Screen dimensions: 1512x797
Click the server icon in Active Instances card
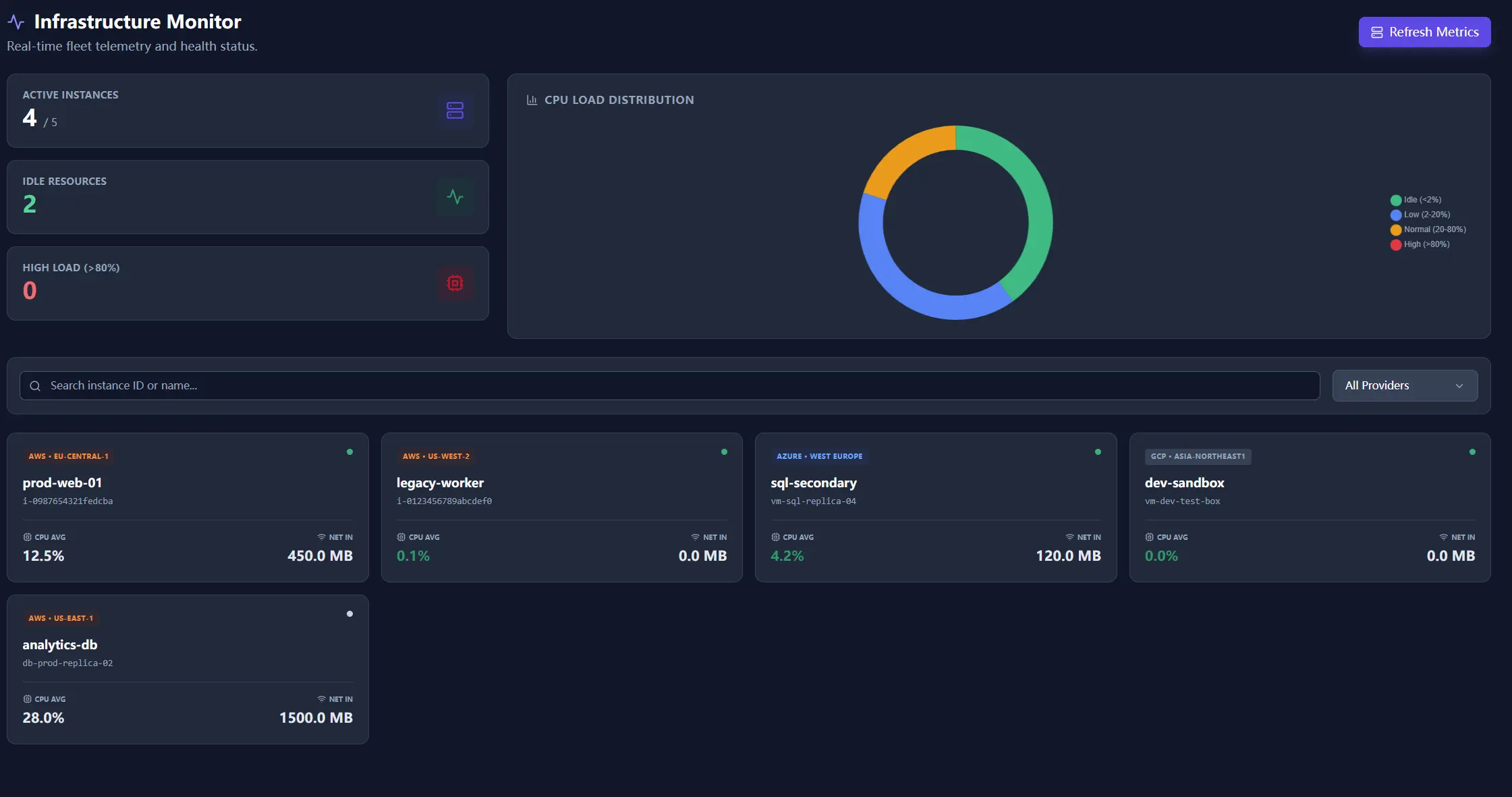pos(455,110)
